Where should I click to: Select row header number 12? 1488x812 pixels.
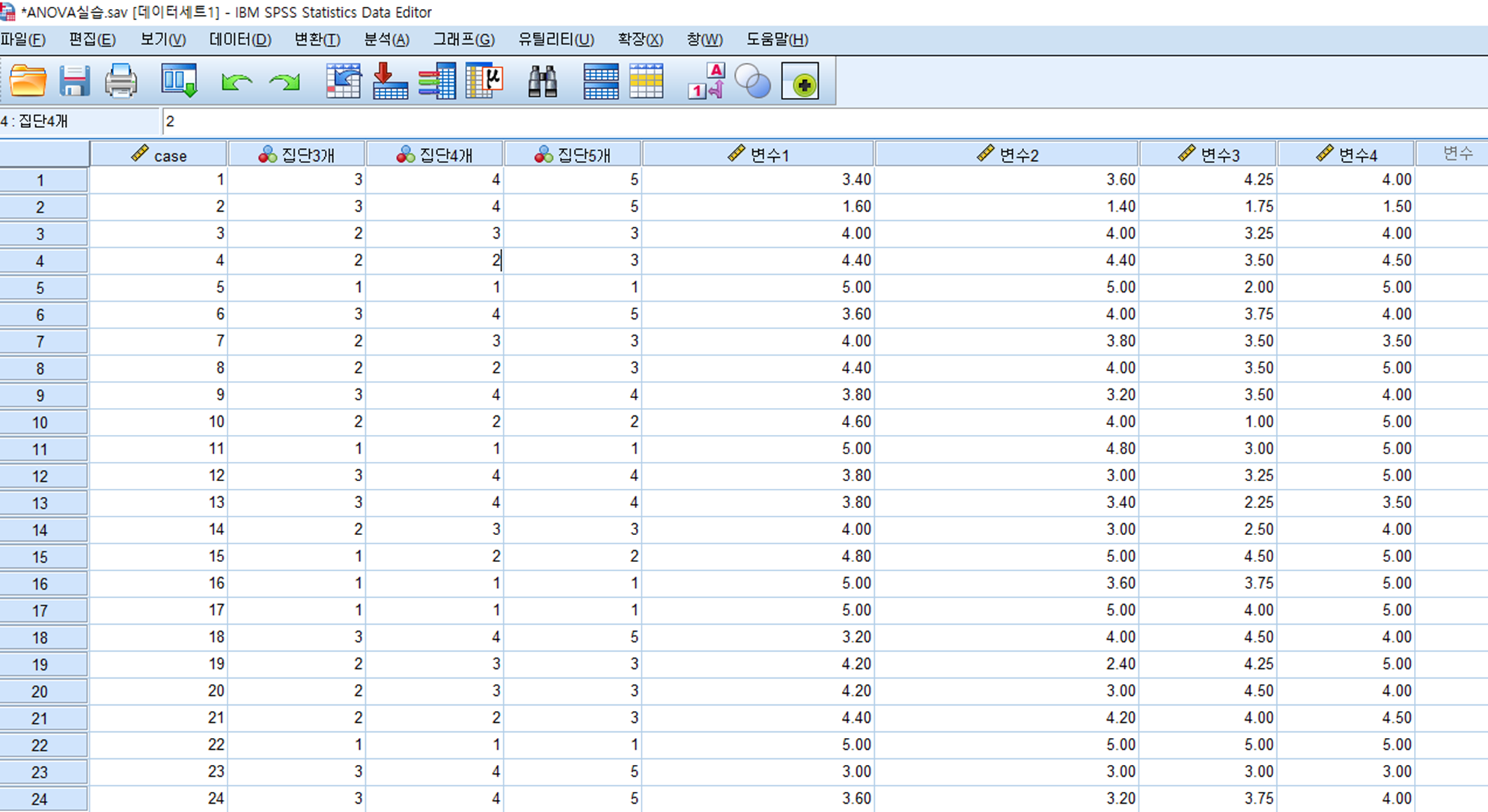point(40,476)
